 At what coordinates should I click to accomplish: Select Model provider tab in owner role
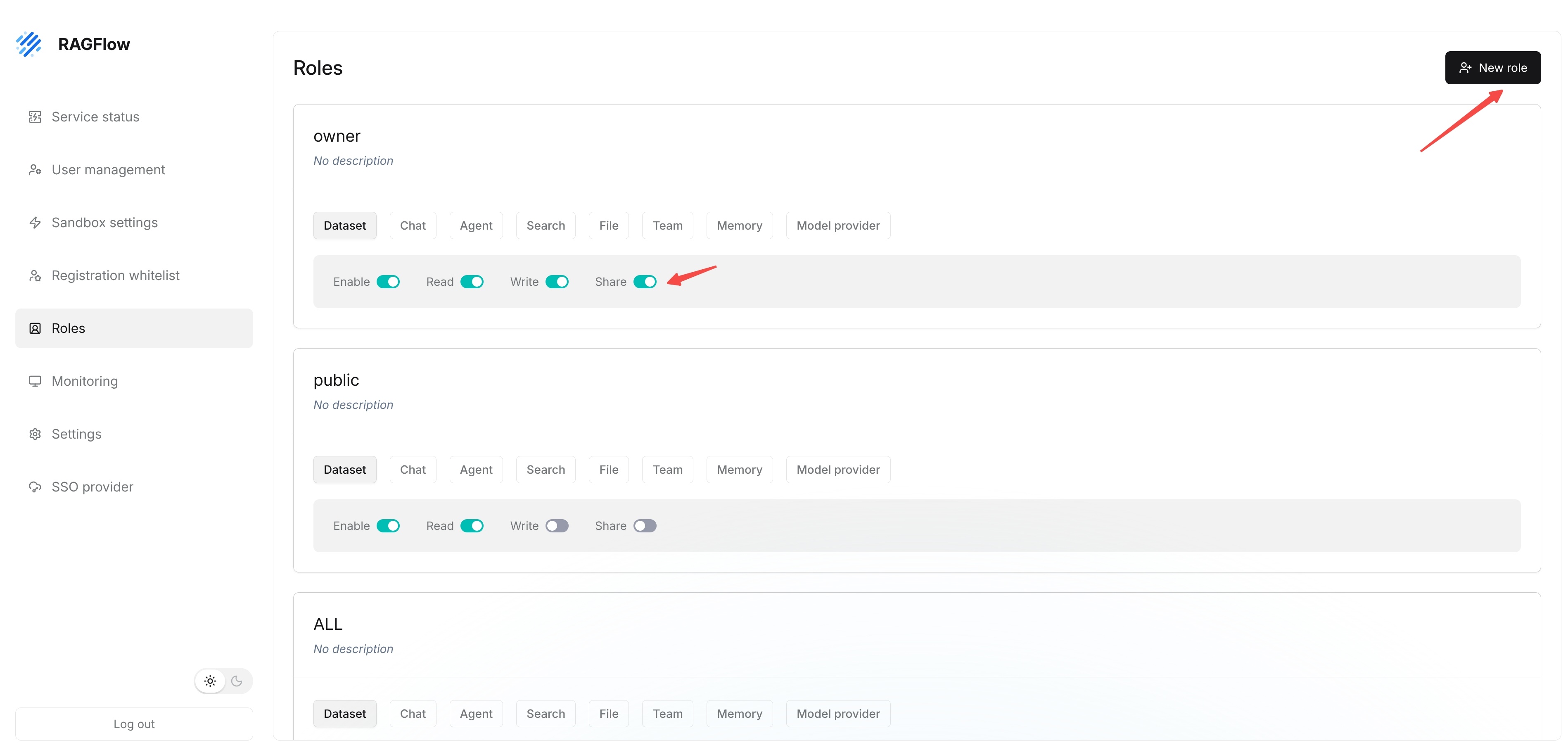(838, 226)
